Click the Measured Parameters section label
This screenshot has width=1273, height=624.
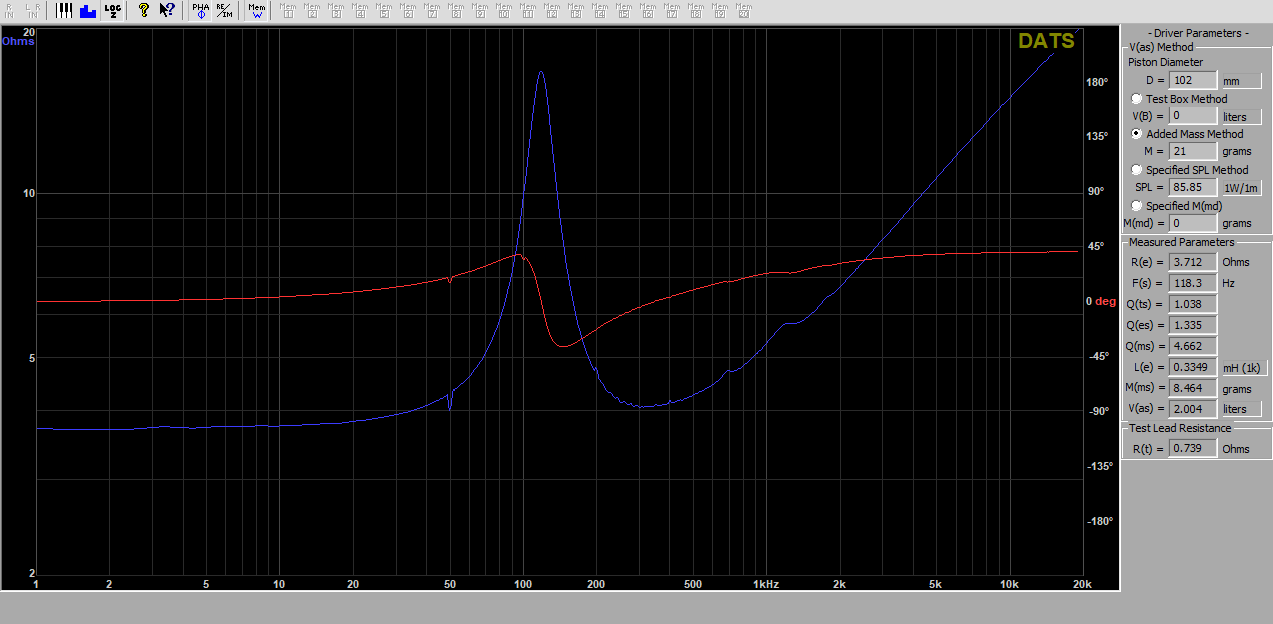tap(1181, 242)
